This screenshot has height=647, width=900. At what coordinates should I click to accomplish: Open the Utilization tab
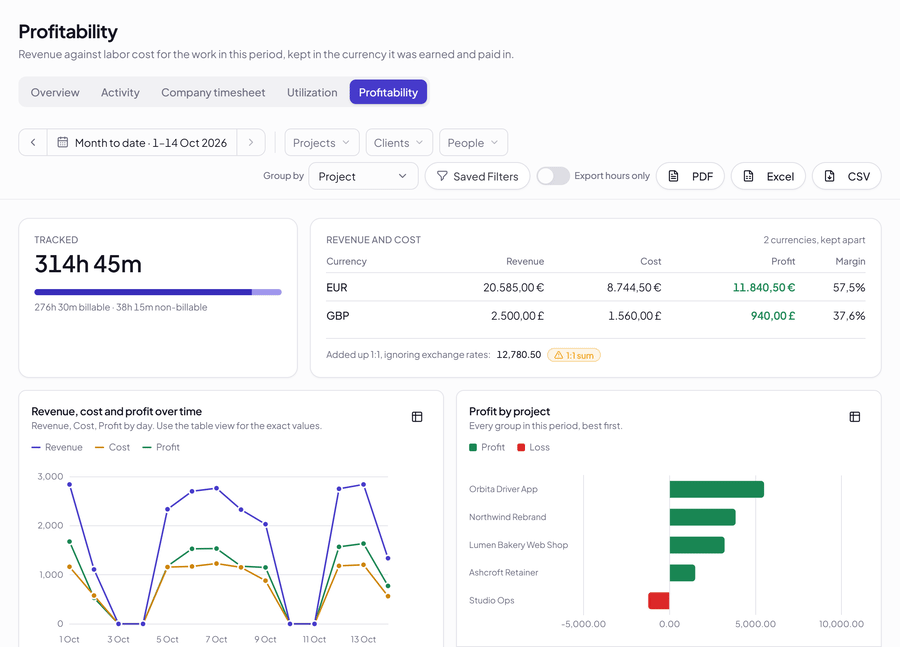(x=312, y=92)
